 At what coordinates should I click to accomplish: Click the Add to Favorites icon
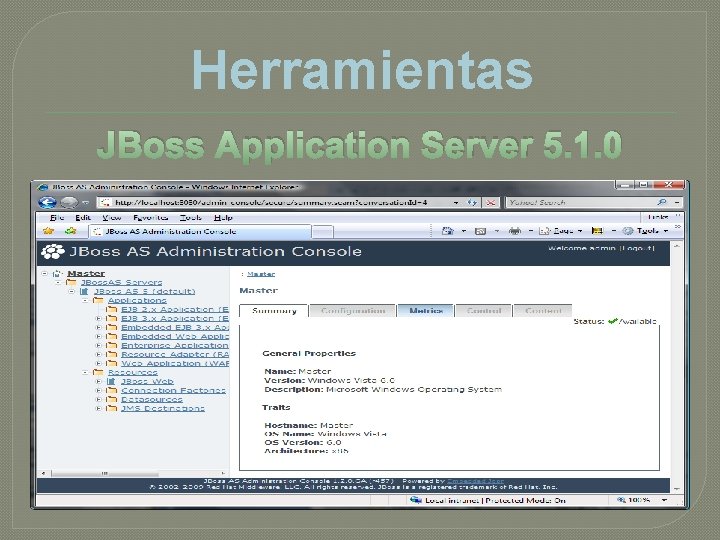pyautogui.click(x=70, y=231)
